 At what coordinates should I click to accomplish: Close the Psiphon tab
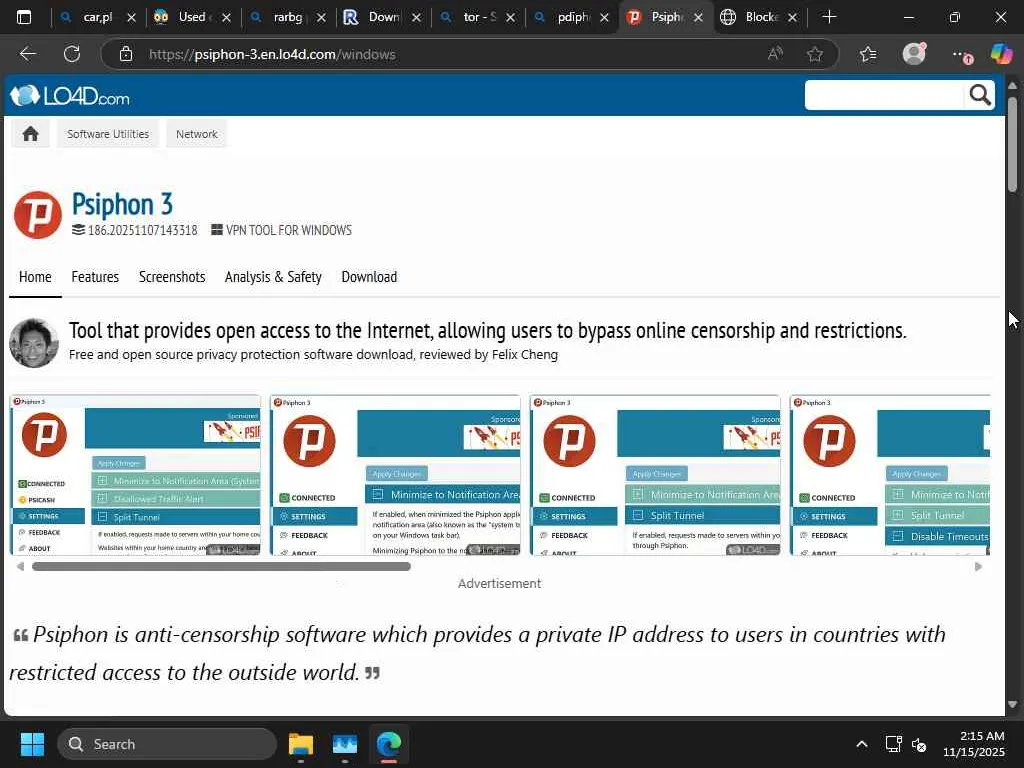(x=698, y=17)
